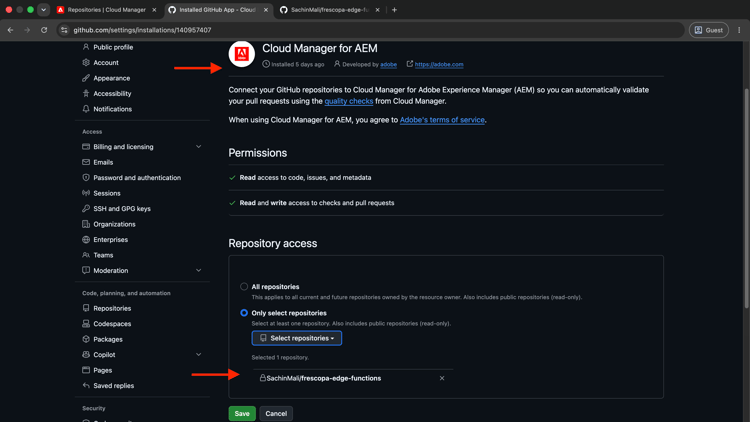The image size is (750, 422).
Task: Click SachinMali/frescopa-edge-functions repository name
Action: coord(324,378)
